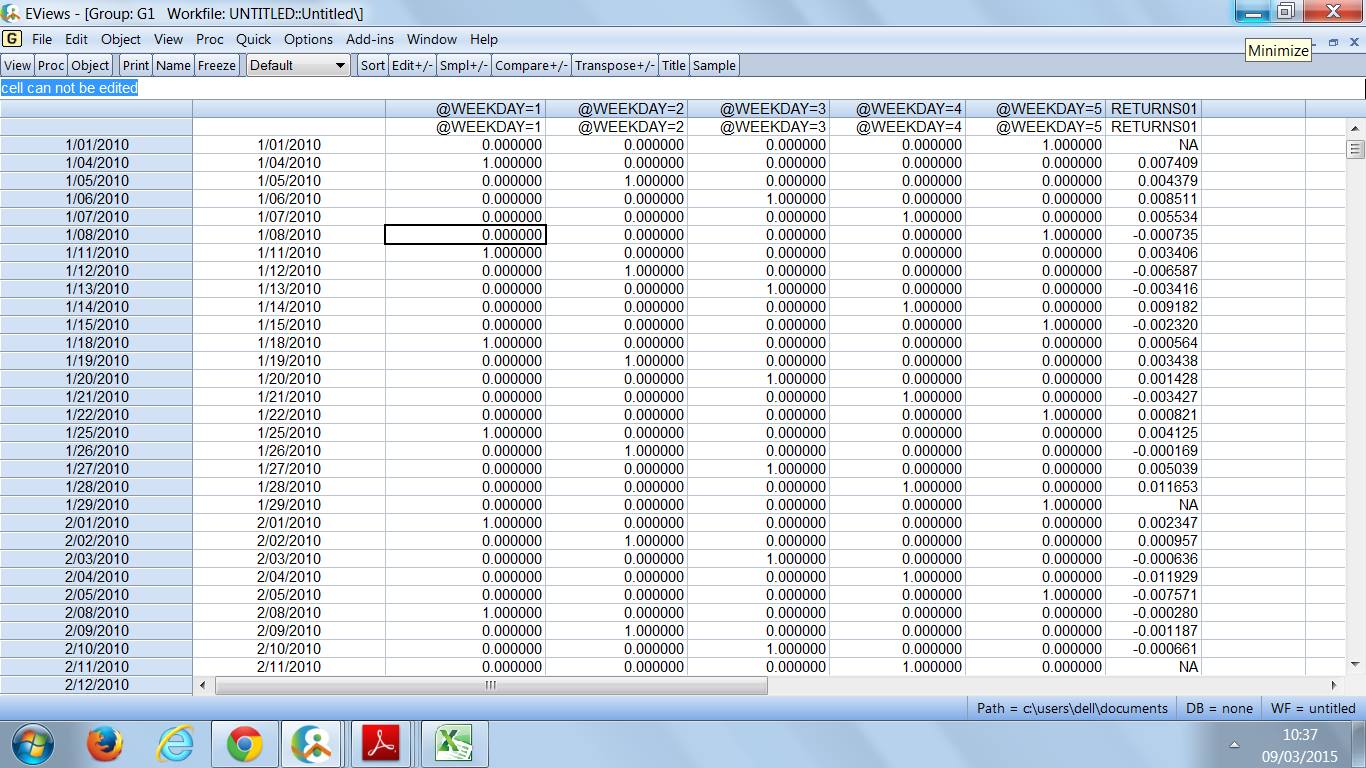Toggle edit mode with Edit+/-
Screen dimensions: 1366x768
point(412,65)
